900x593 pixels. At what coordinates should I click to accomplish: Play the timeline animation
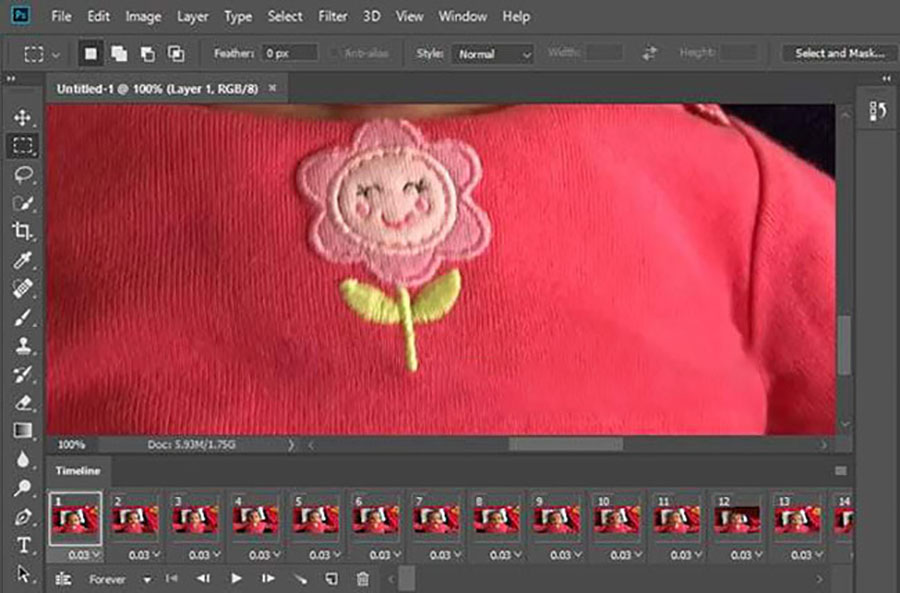[236, 578]
